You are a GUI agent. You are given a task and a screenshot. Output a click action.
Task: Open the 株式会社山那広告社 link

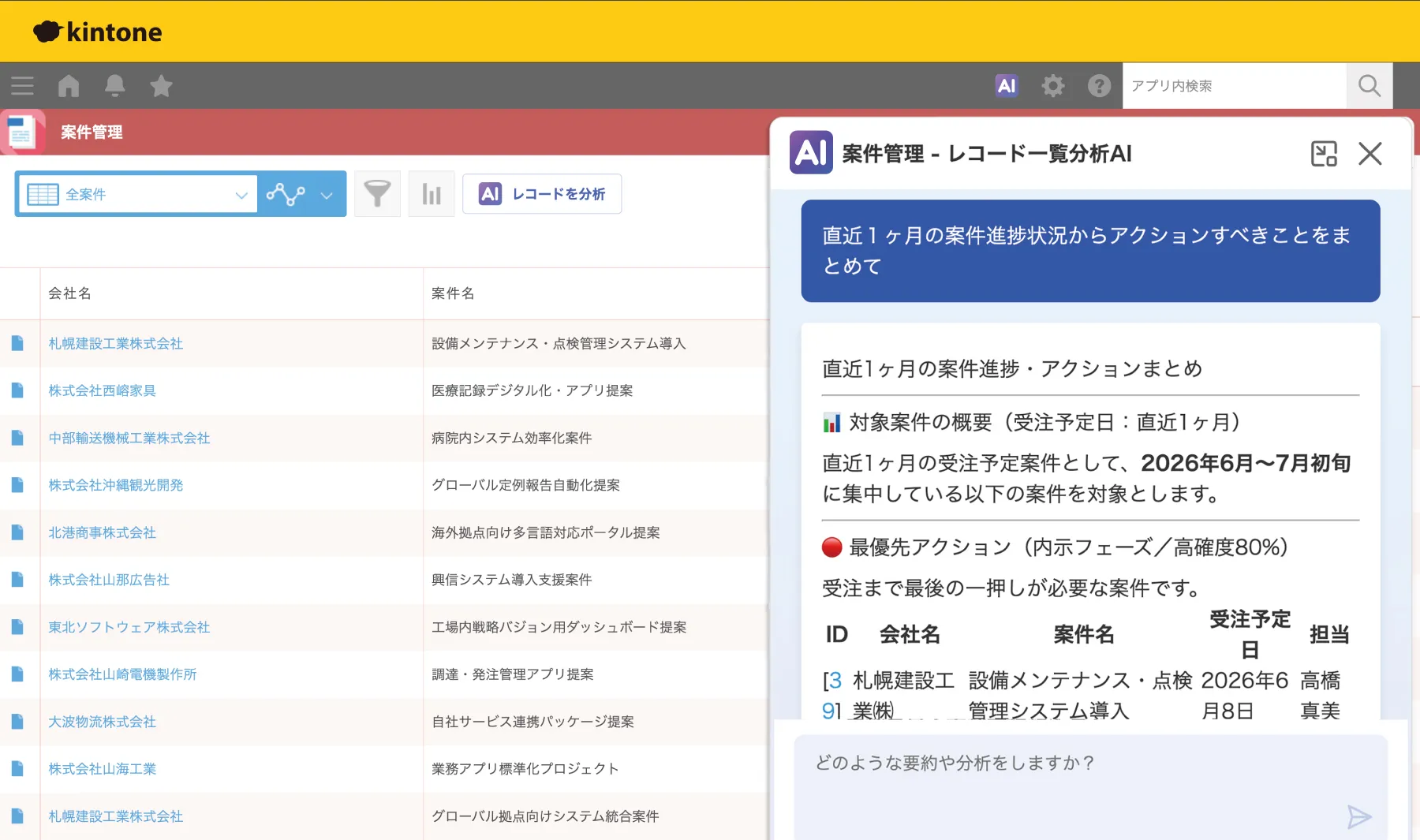tap(109, 580)
